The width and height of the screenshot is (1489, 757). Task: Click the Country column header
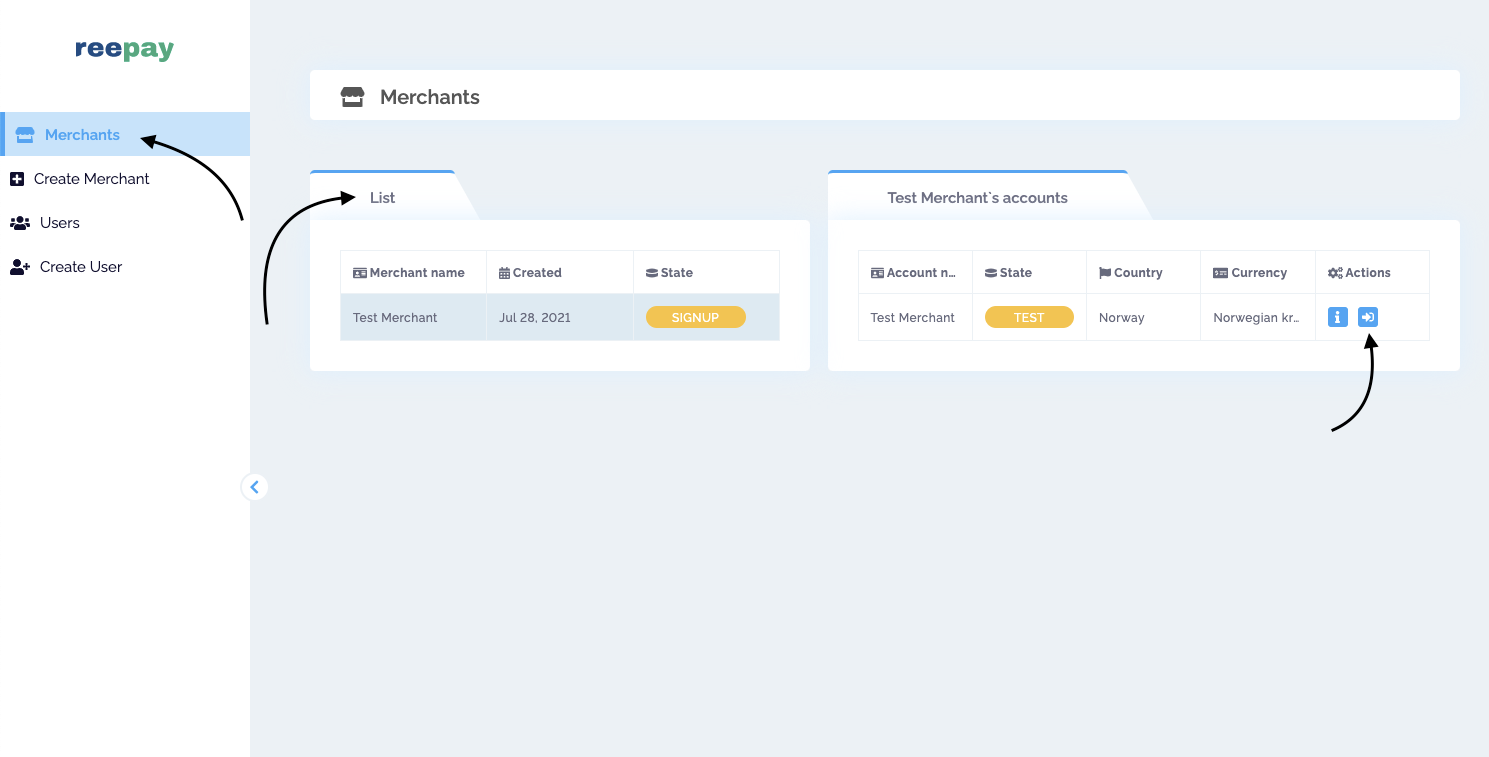(x=1143, y=272)
